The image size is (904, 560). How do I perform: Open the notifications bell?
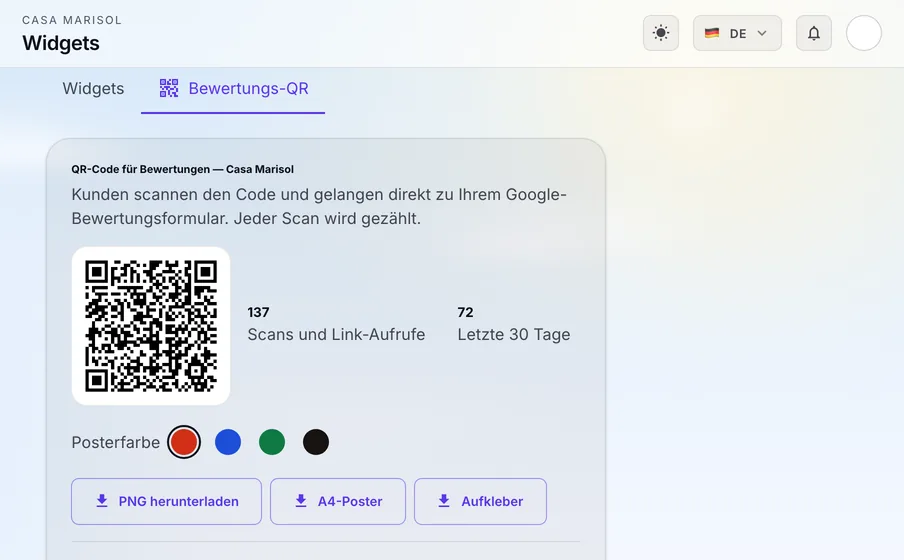tap(813, 33)
